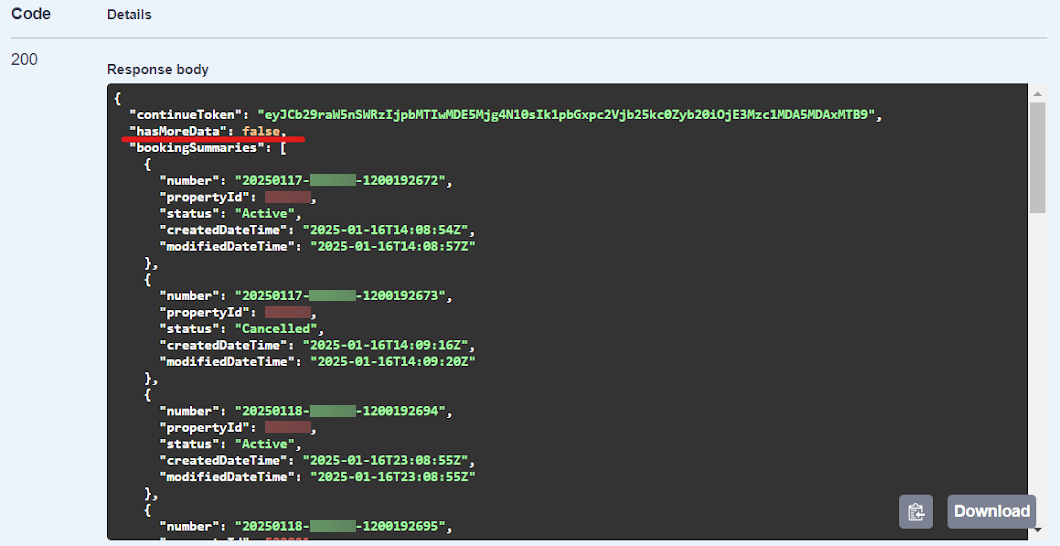
Task: Click booking number ending 1200192694
Action: [x=340, y=411]
